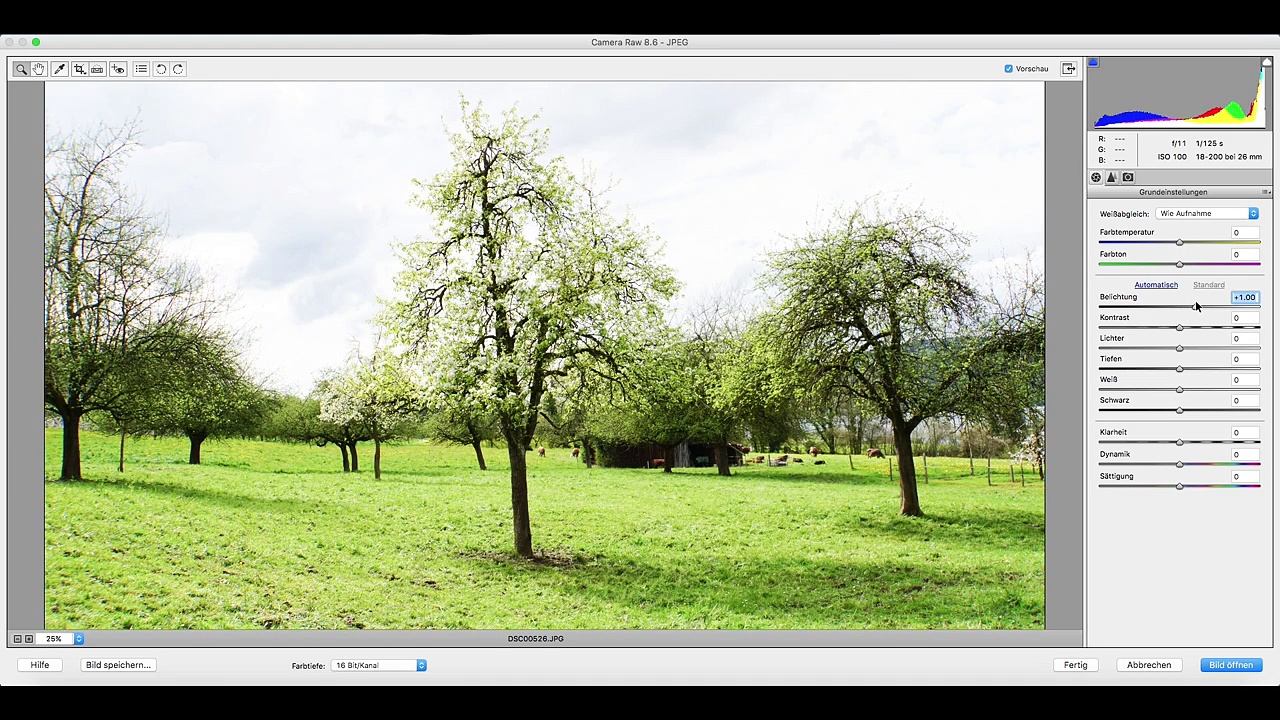The image size is (1280, 720).
Task: Activate the Red Eye removal tool
Action: tap(118, 69)
